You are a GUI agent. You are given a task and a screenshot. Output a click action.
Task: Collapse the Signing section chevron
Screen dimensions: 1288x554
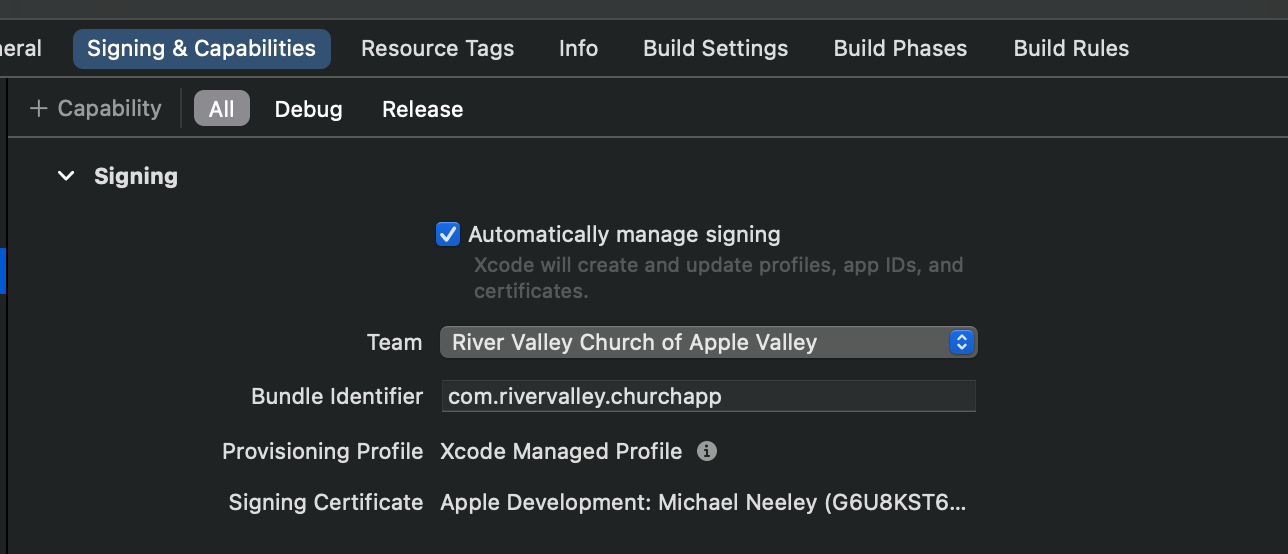(66, 177)
